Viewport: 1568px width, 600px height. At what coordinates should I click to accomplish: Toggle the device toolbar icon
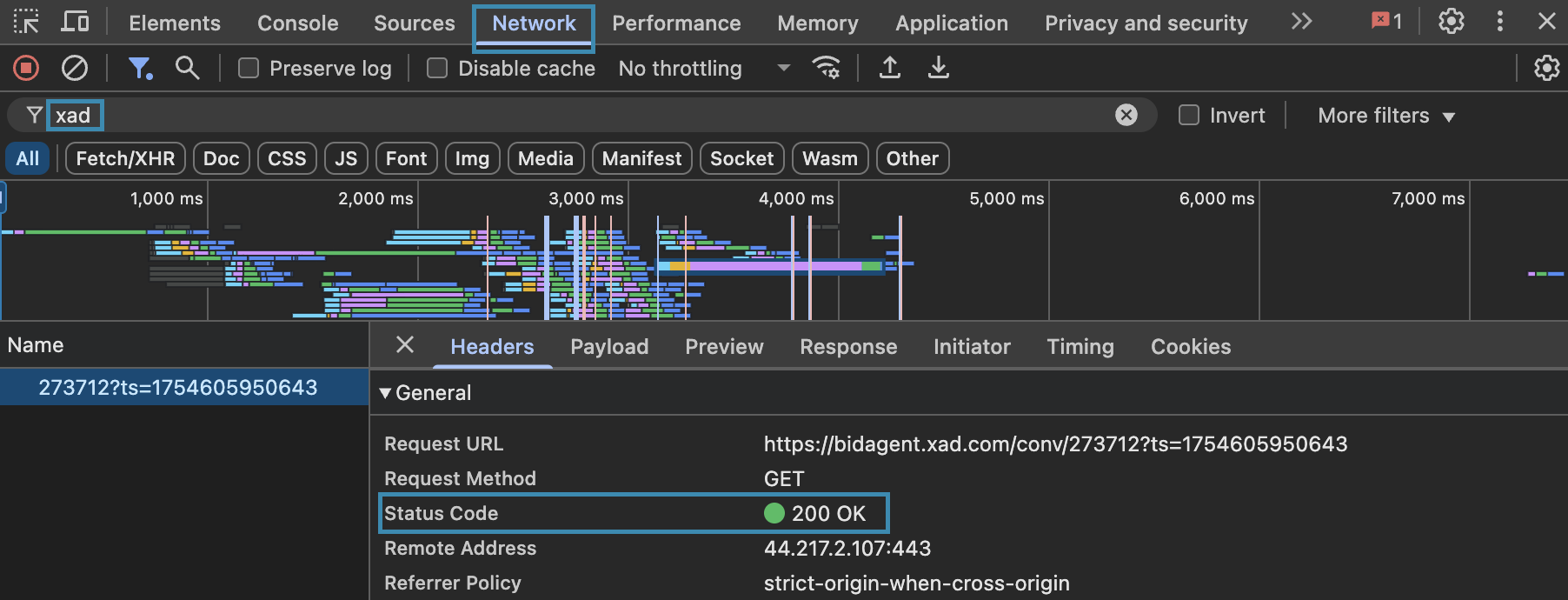click(x=75, y=22)
